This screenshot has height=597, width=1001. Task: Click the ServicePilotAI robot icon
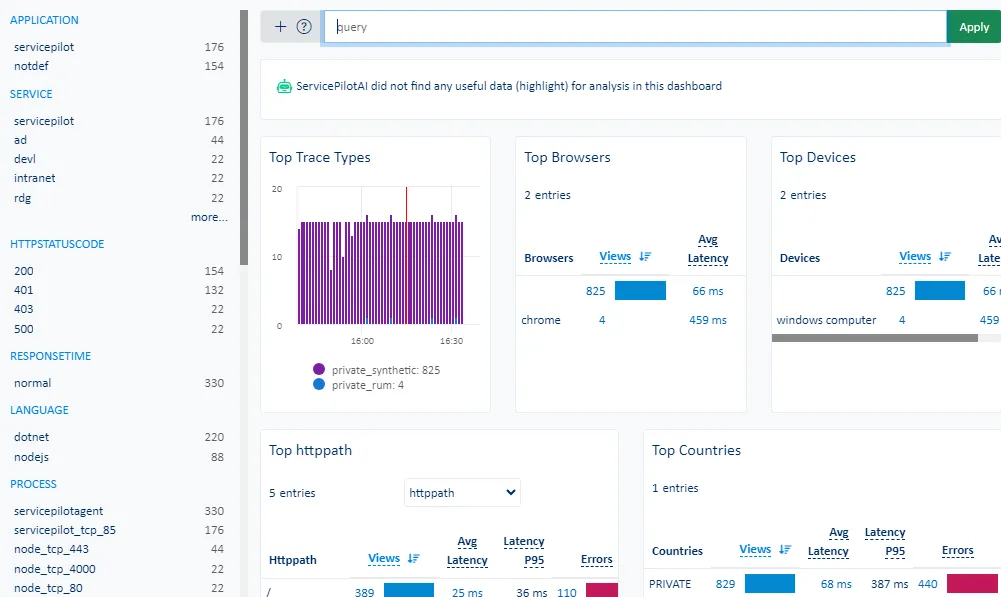[284, 86]
